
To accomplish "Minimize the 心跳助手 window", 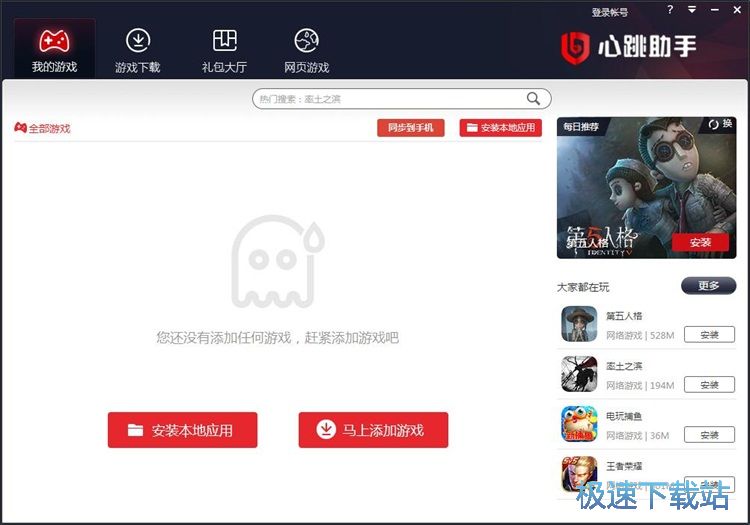I will coord(715,10).
